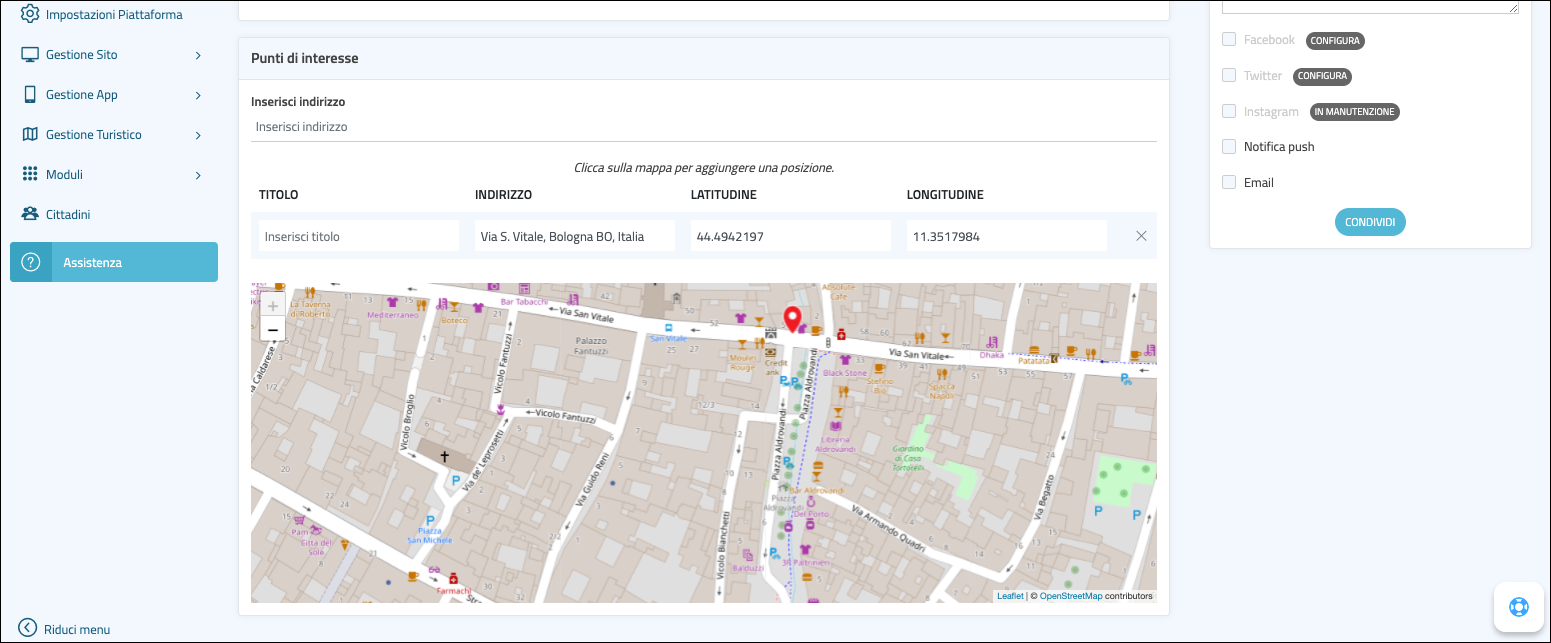1551x643 pixels.
Task: Click the Assistenza question mark icon
Action: (x=31, y=262)
